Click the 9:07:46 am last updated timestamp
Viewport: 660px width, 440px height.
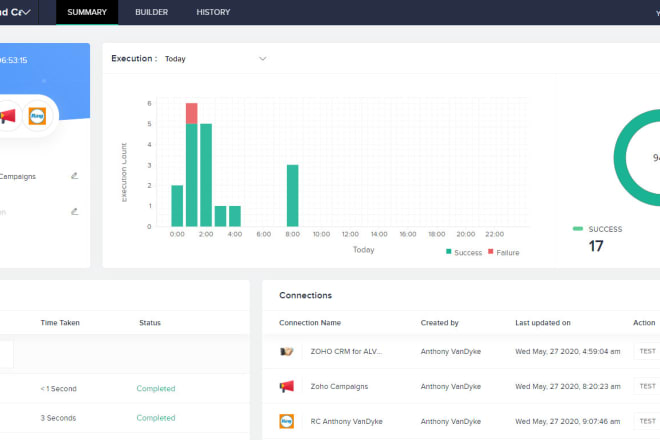click(x=568, y=421)
